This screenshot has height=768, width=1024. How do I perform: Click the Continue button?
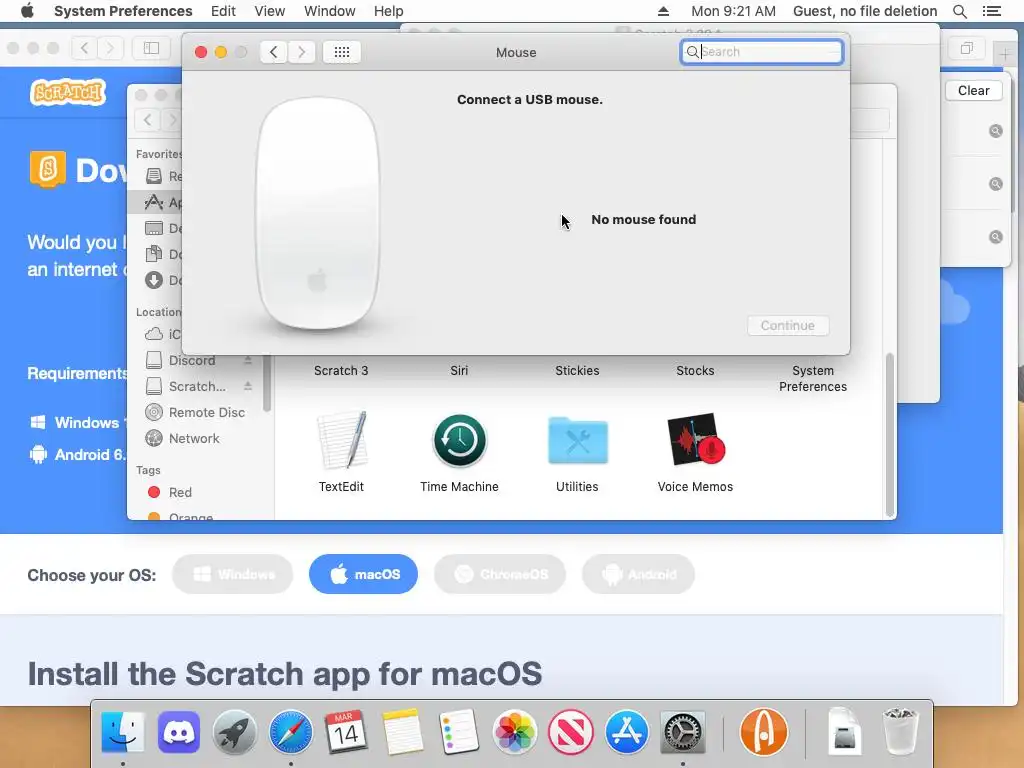tap(788, 325)
